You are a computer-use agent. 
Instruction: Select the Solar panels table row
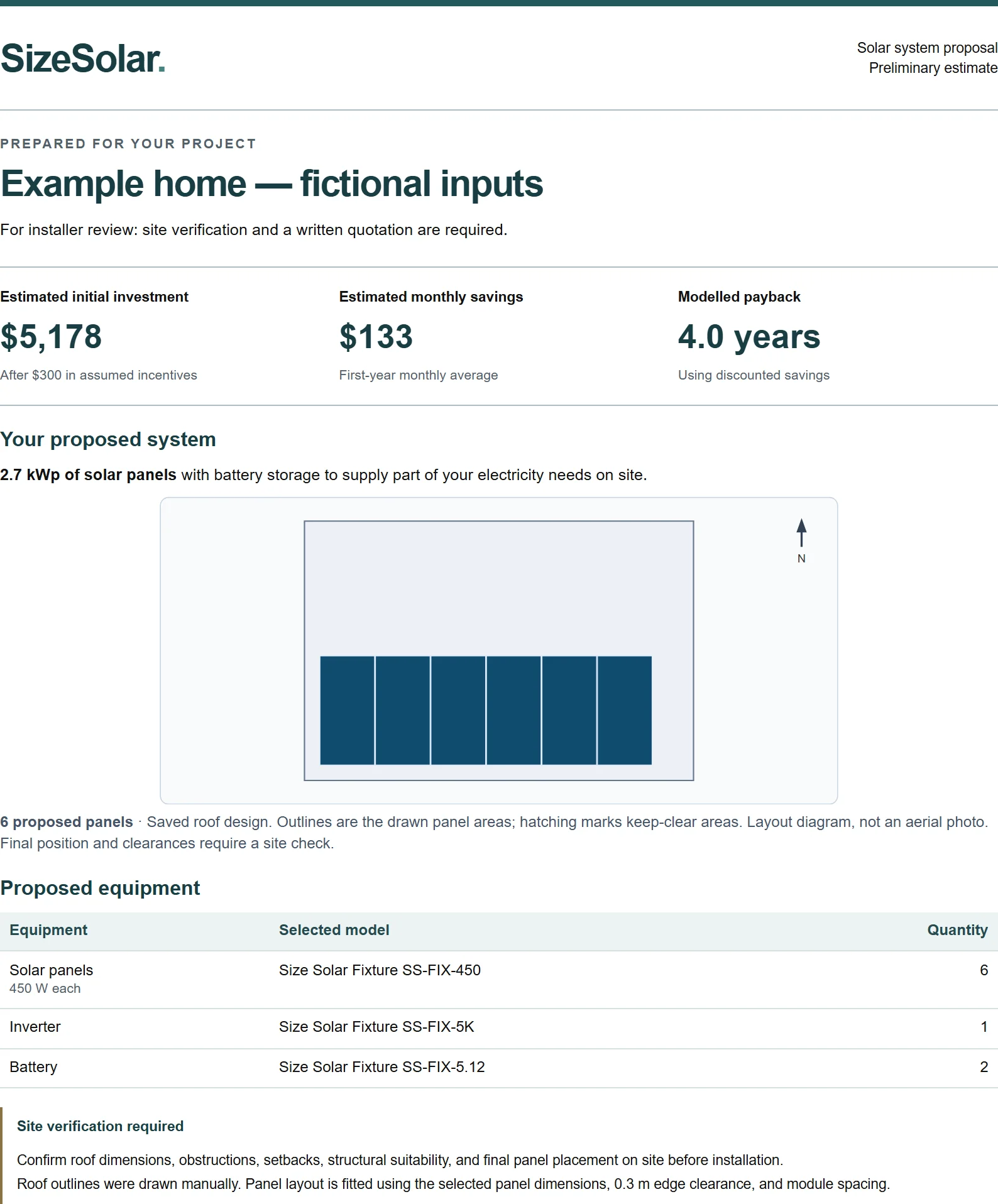[x=499, y=980]
